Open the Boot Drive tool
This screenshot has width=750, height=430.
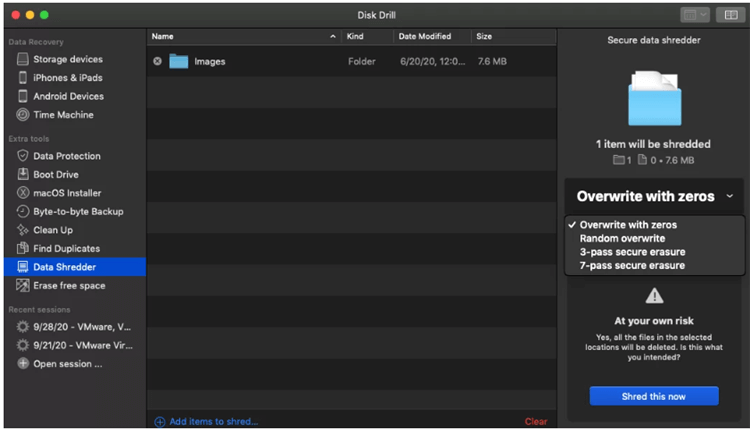[55, 175]
